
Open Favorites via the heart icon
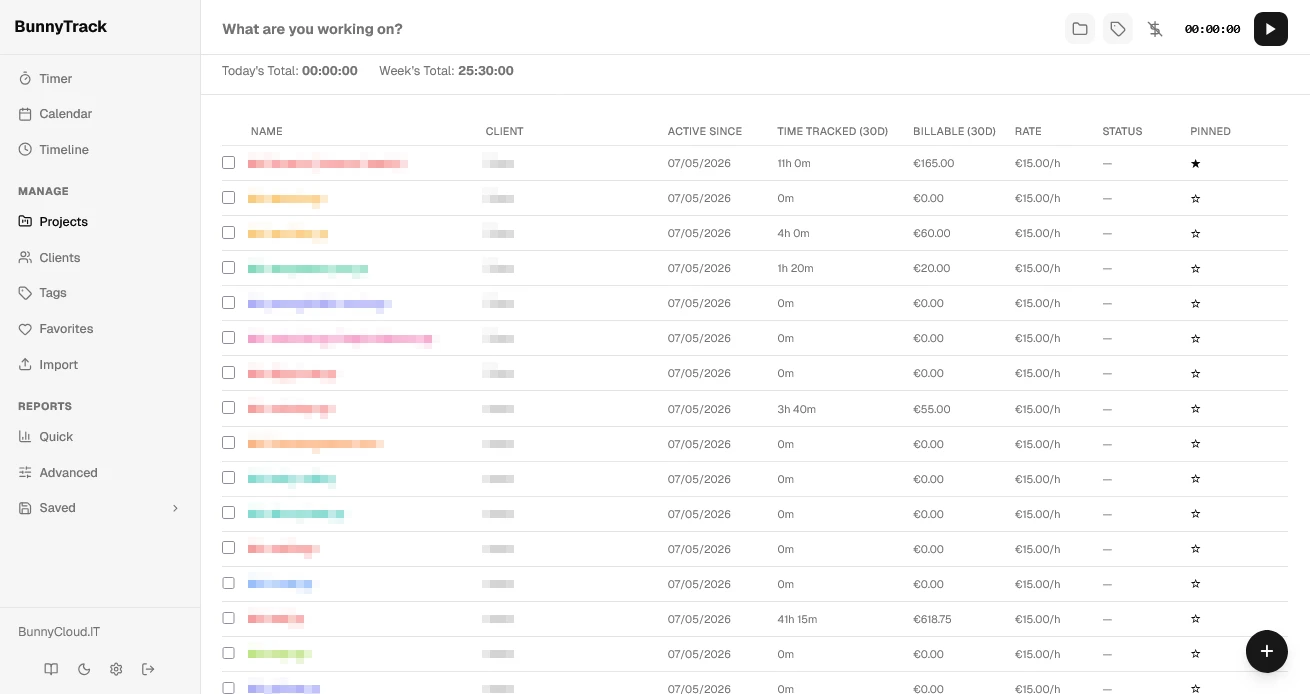pyautogui.click(x=25, y=329)
